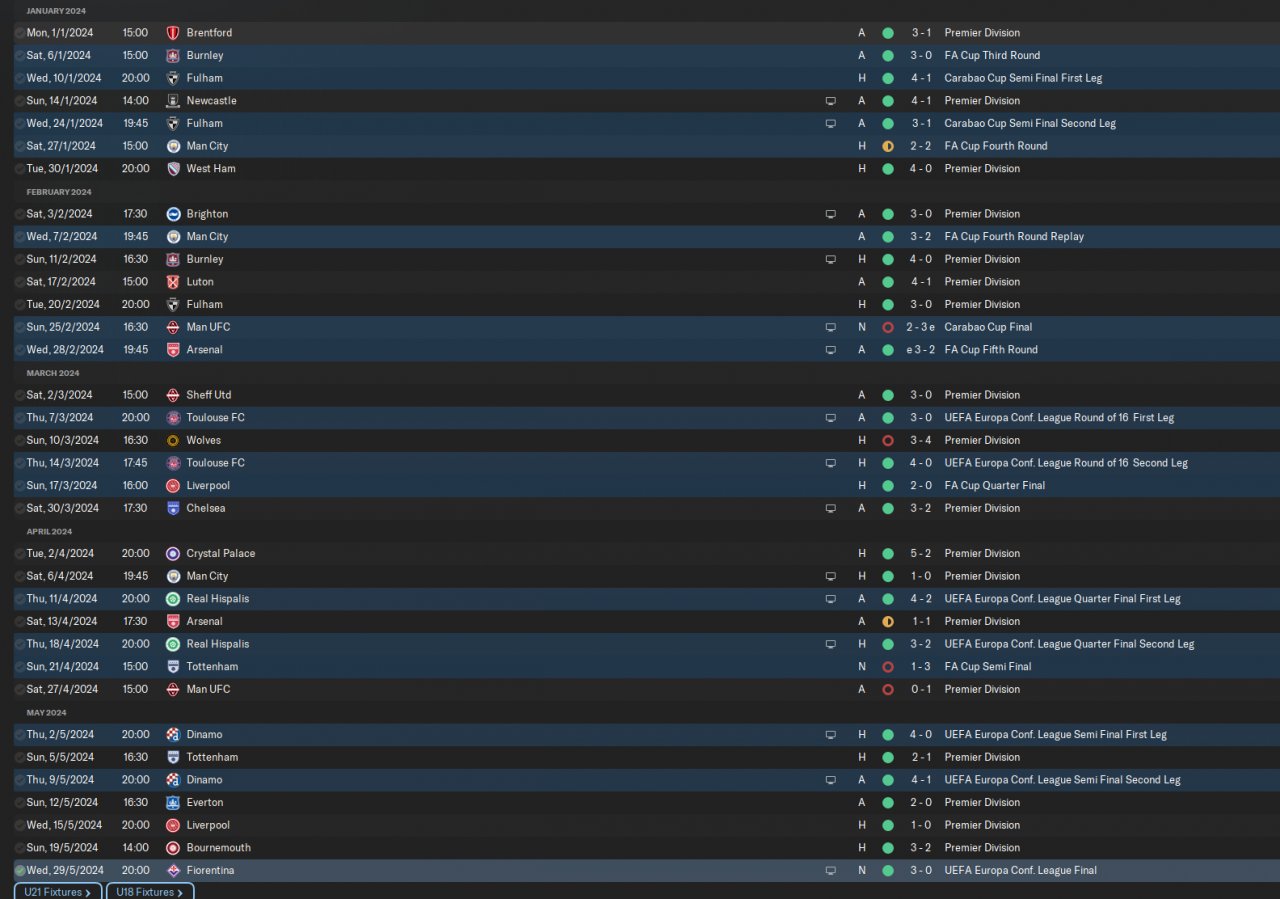
Task: Click the green win indicator on the Brentford row
Action: pos(888,33)
